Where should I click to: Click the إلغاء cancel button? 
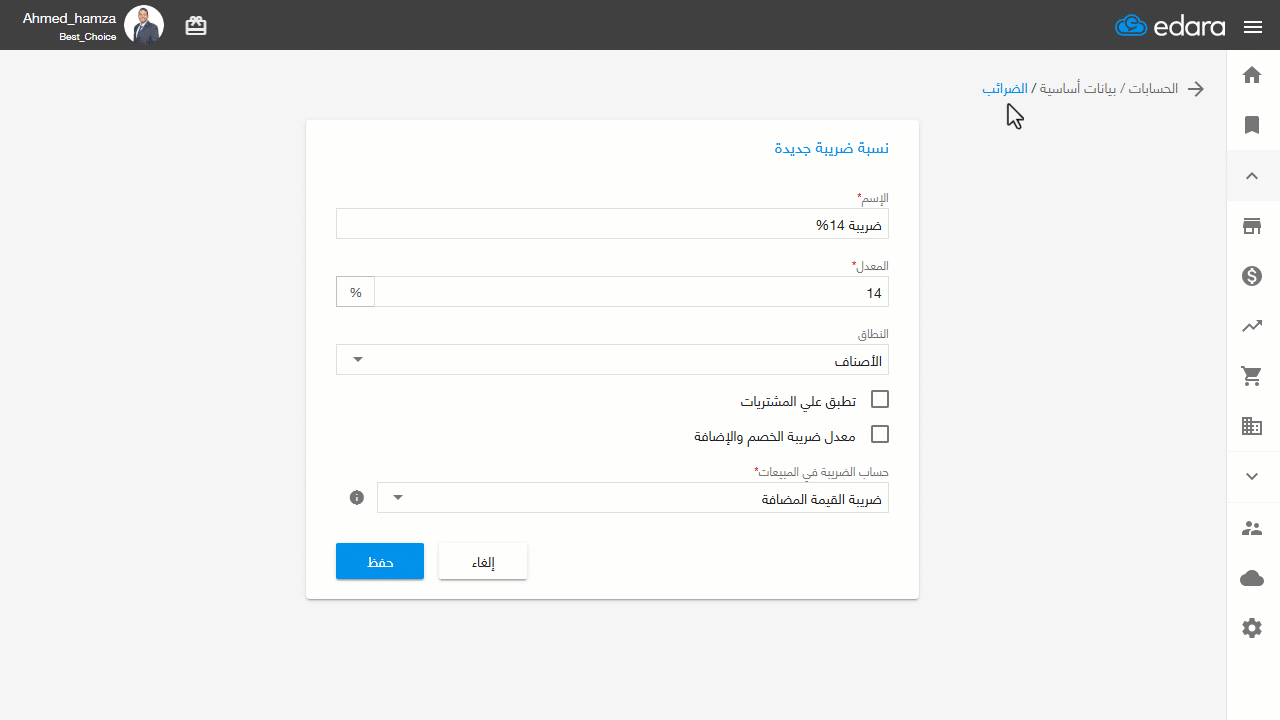point(483,561)
